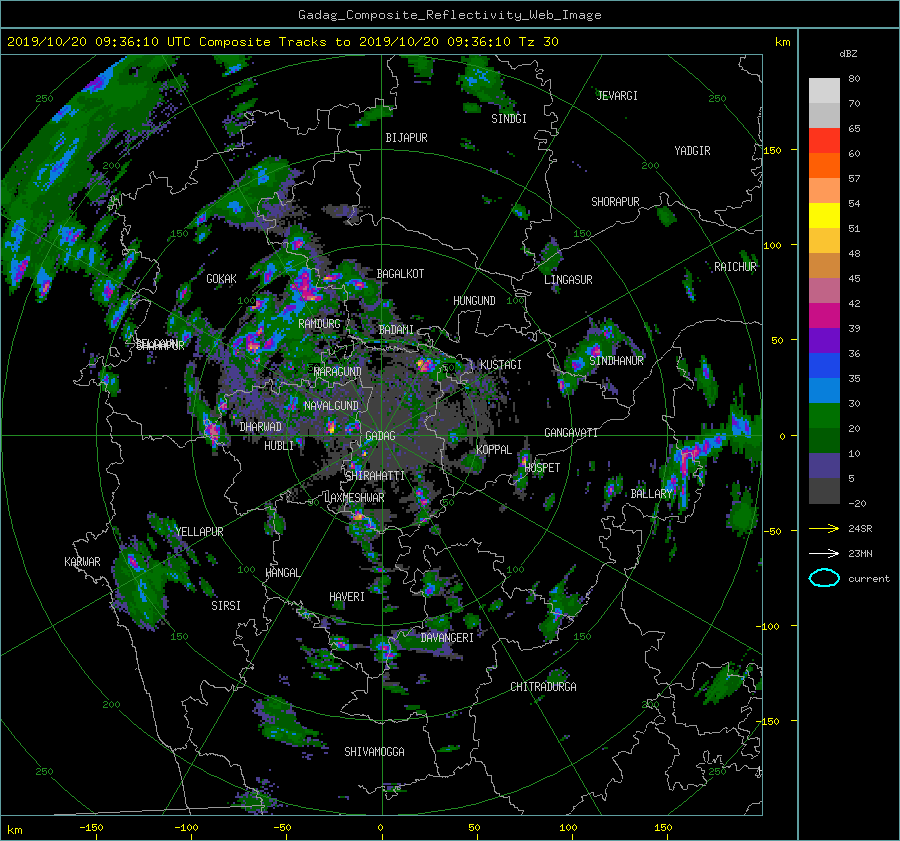Screen dimensions: 900x841
Task: Click the BIJAPUR city label
Action: [x=406, y=138]
